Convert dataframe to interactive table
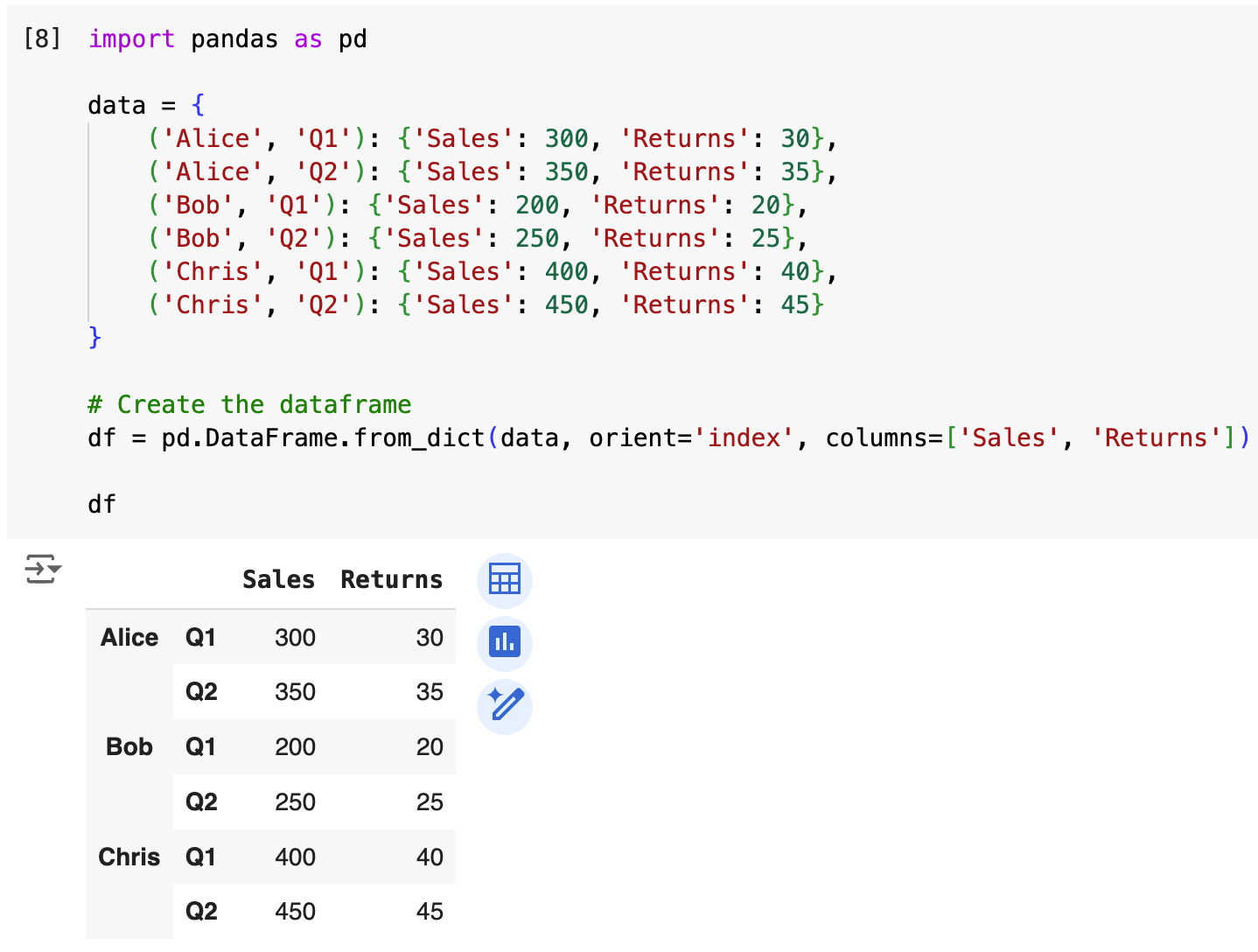The image size is (1258, 952). tap(505, 580)
